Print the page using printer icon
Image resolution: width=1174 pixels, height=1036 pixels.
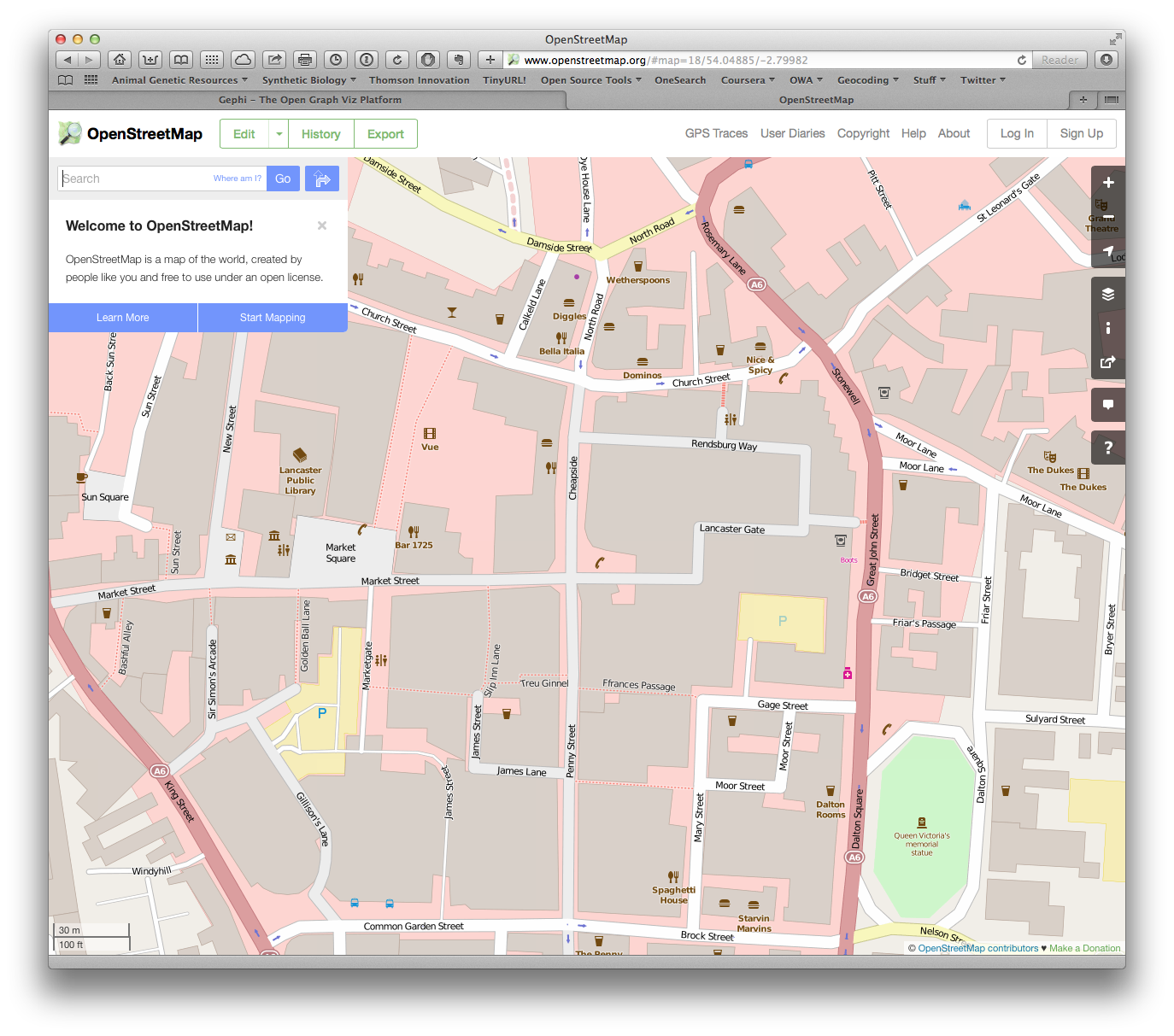(x=305, y=60)
